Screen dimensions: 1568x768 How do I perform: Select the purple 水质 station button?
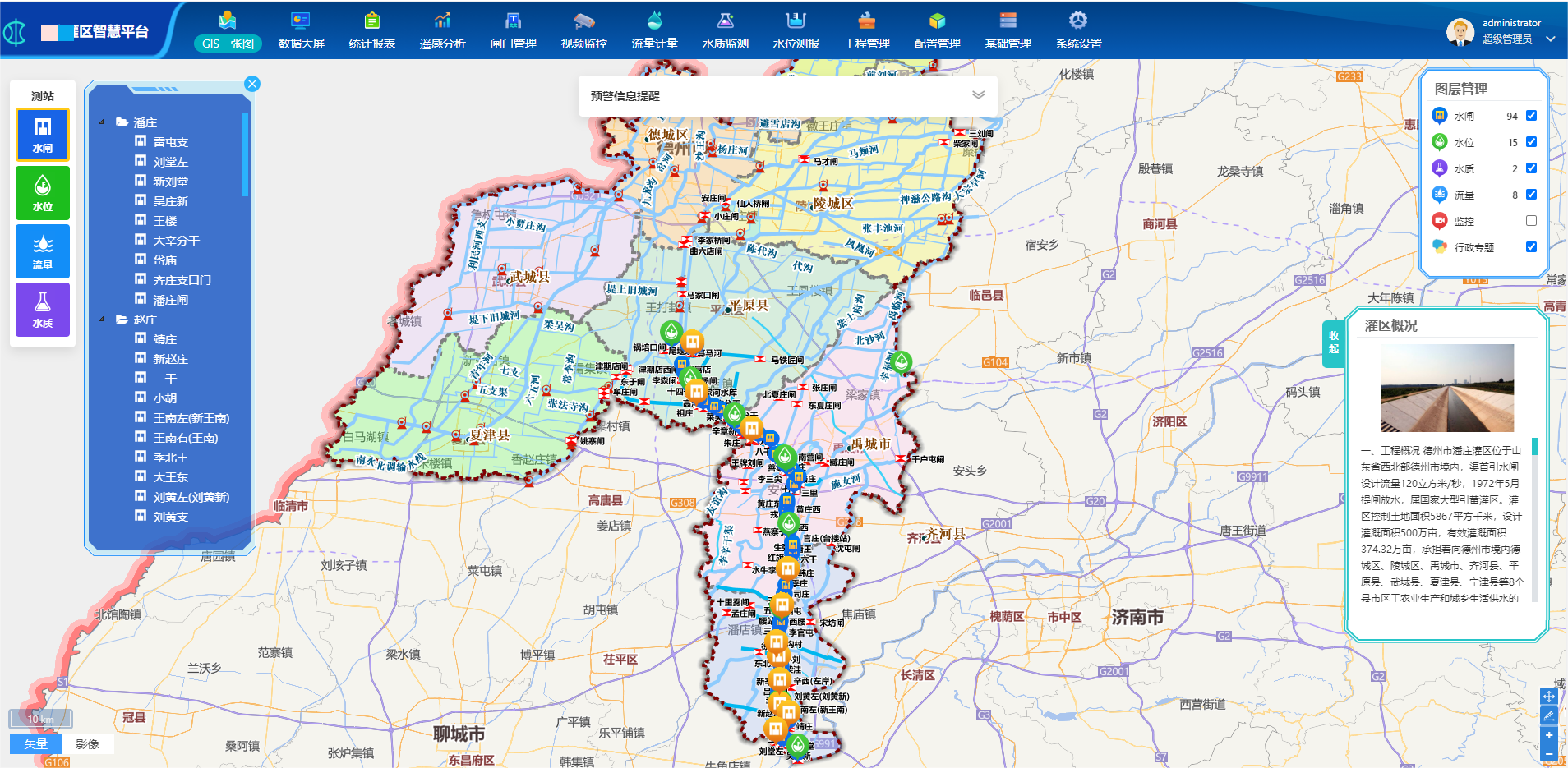pos(42,310)
